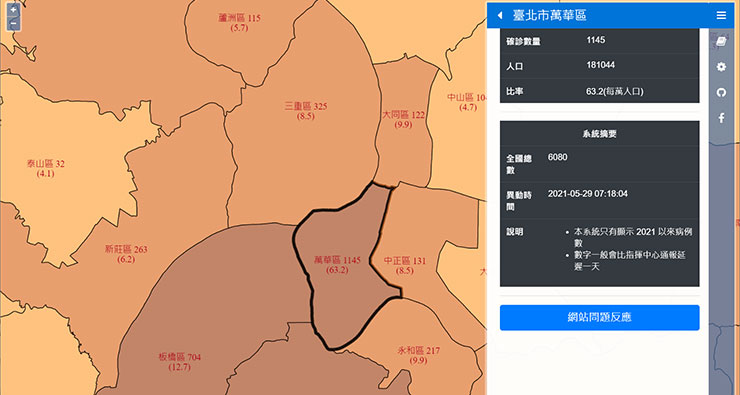Image resolution: width=740 pixels, height=395 pixels.
Task: Click the 系統摘要 table header
Action: coord(599,134)
